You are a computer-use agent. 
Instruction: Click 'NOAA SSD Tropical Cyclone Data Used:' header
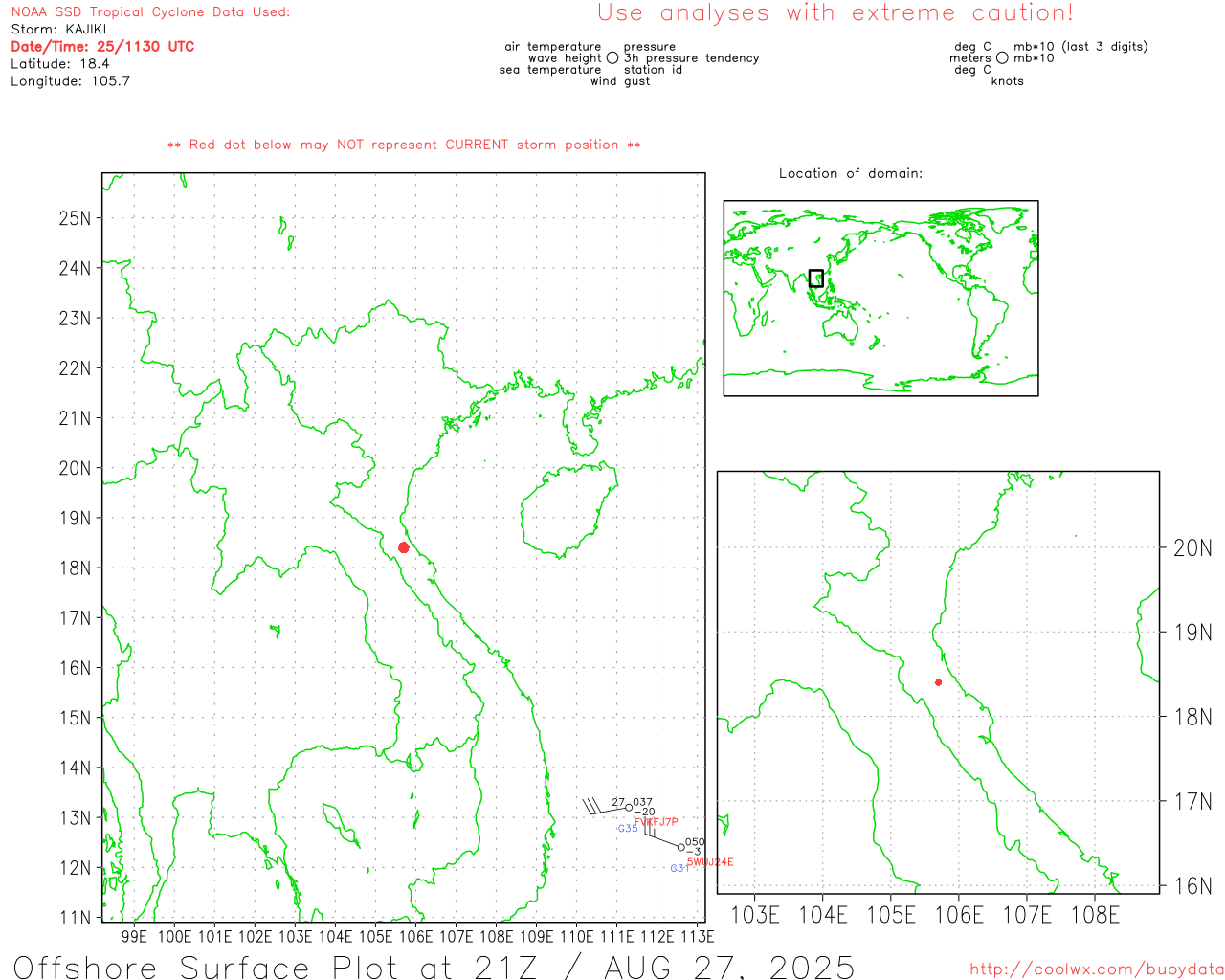[x=150, y=12]
